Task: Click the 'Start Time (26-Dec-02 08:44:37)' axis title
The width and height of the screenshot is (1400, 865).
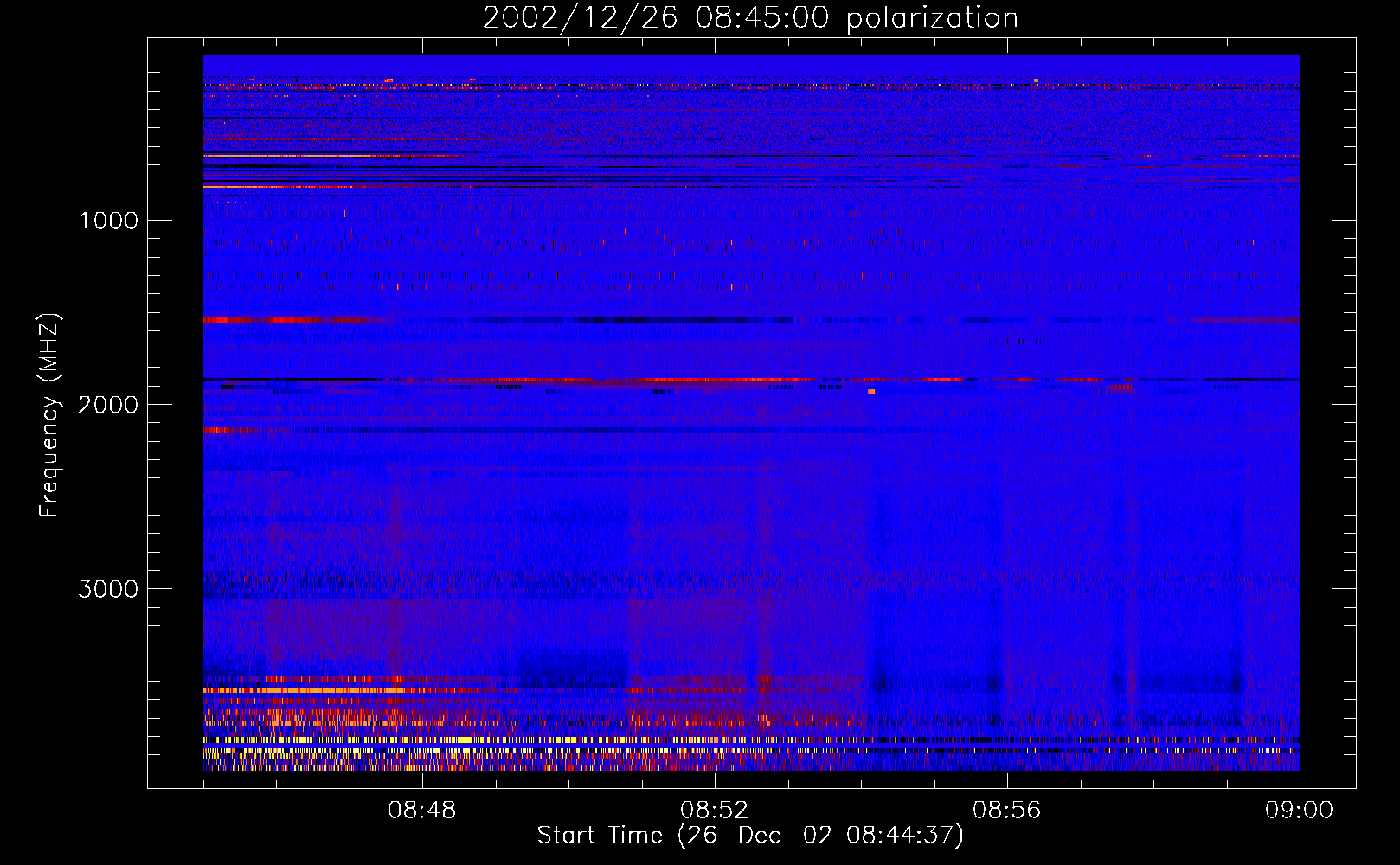Action: [750, 836]
